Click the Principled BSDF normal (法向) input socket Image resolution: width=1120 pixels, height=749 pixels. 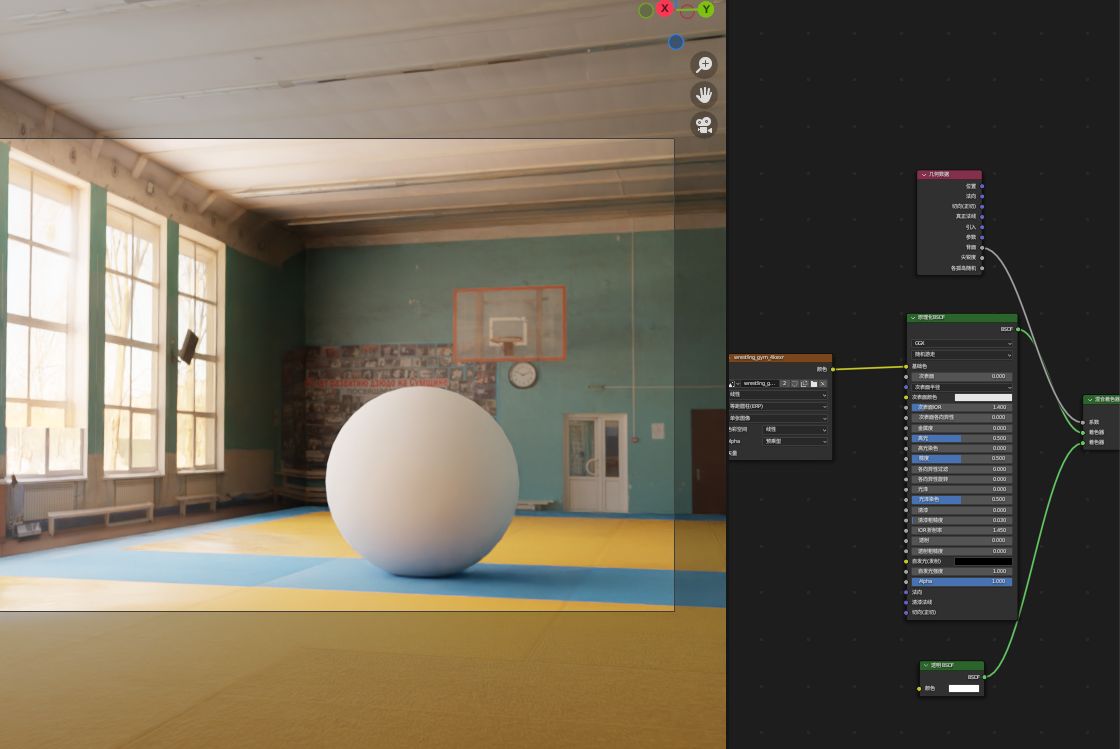(x=906, y=592)
